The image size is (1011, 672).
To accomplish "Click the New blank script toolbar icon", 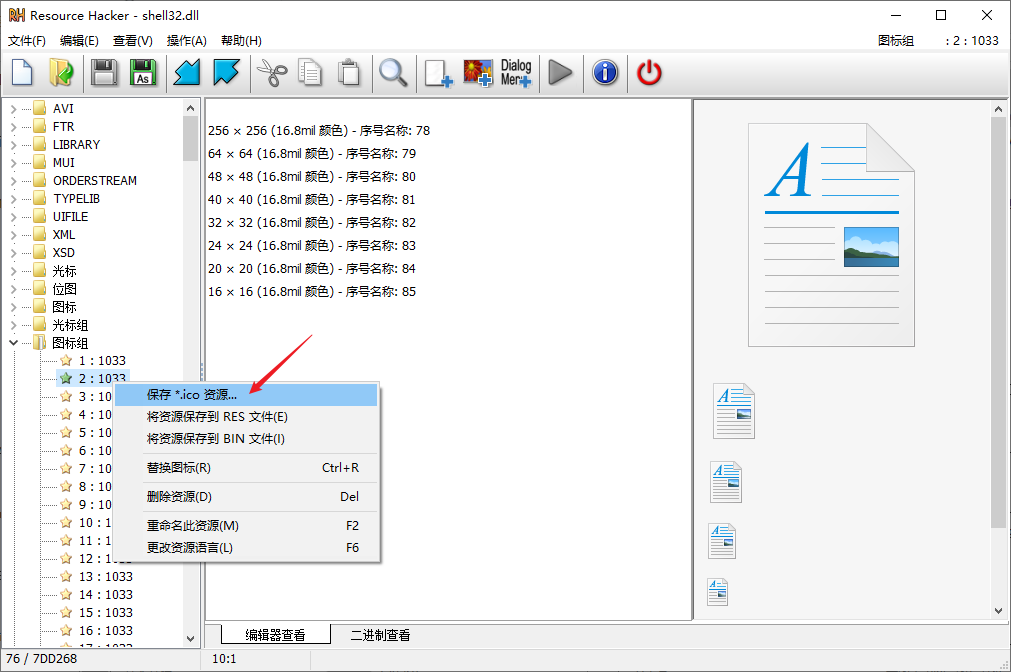I will [x=22, y=73].
